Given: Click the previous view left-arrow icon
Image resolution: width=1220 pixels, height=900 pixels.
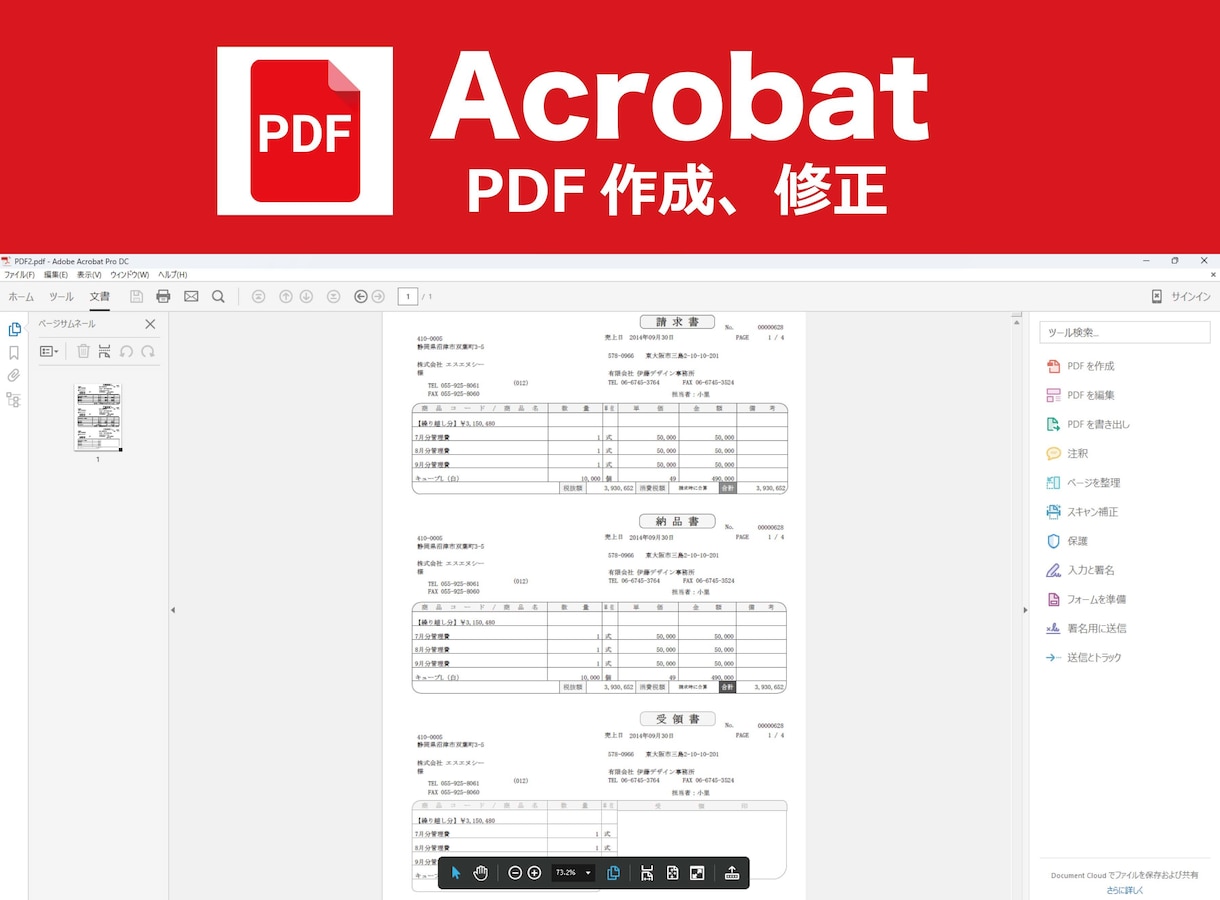Looking at the screenshot, I should [x=361, y=296].
